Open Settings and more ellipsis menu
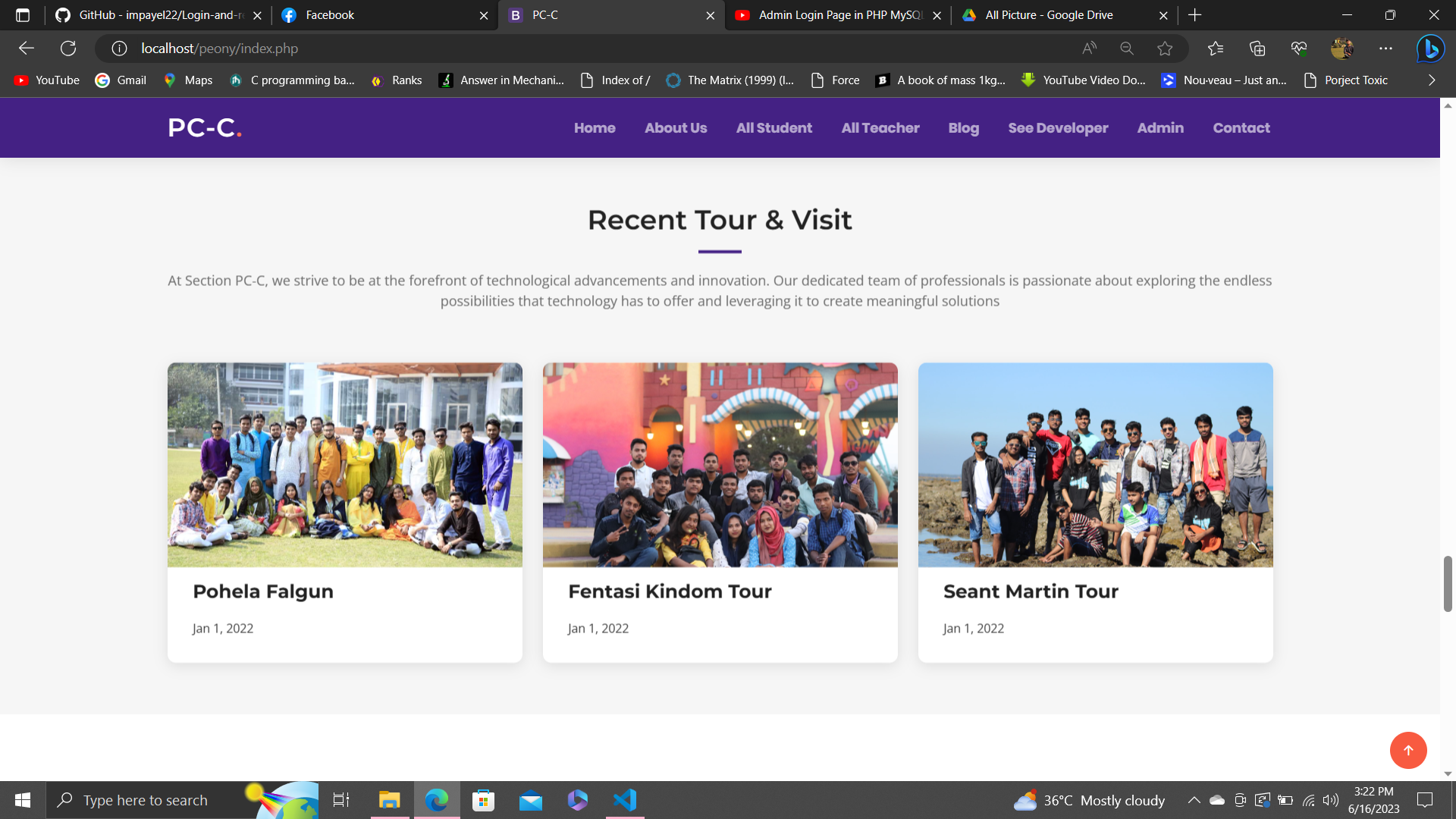1456x819 pixels. click(1385, 49)
